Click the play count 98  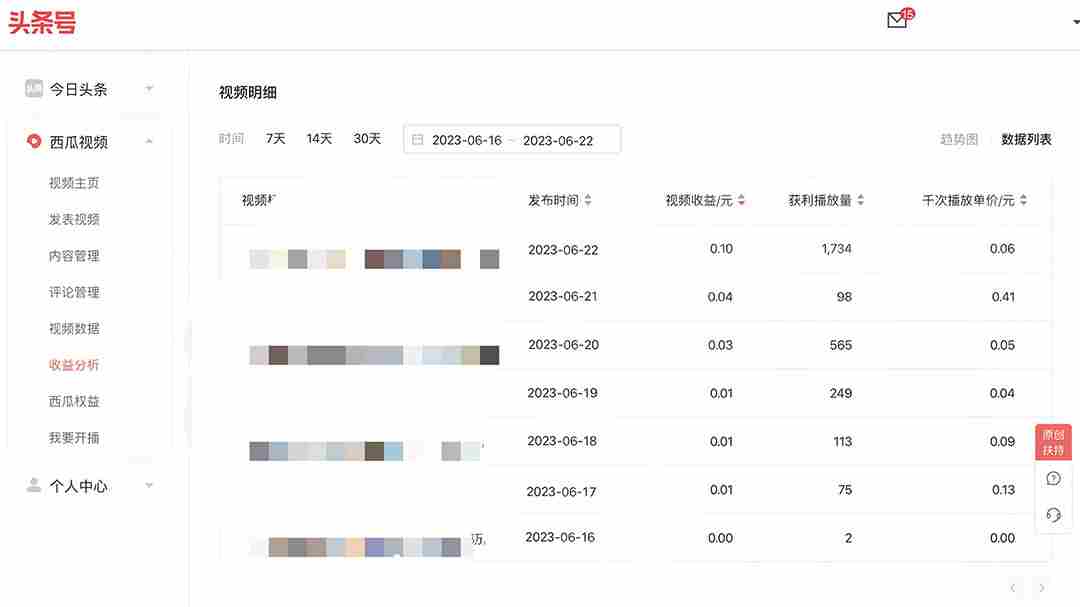click(844, 297)
